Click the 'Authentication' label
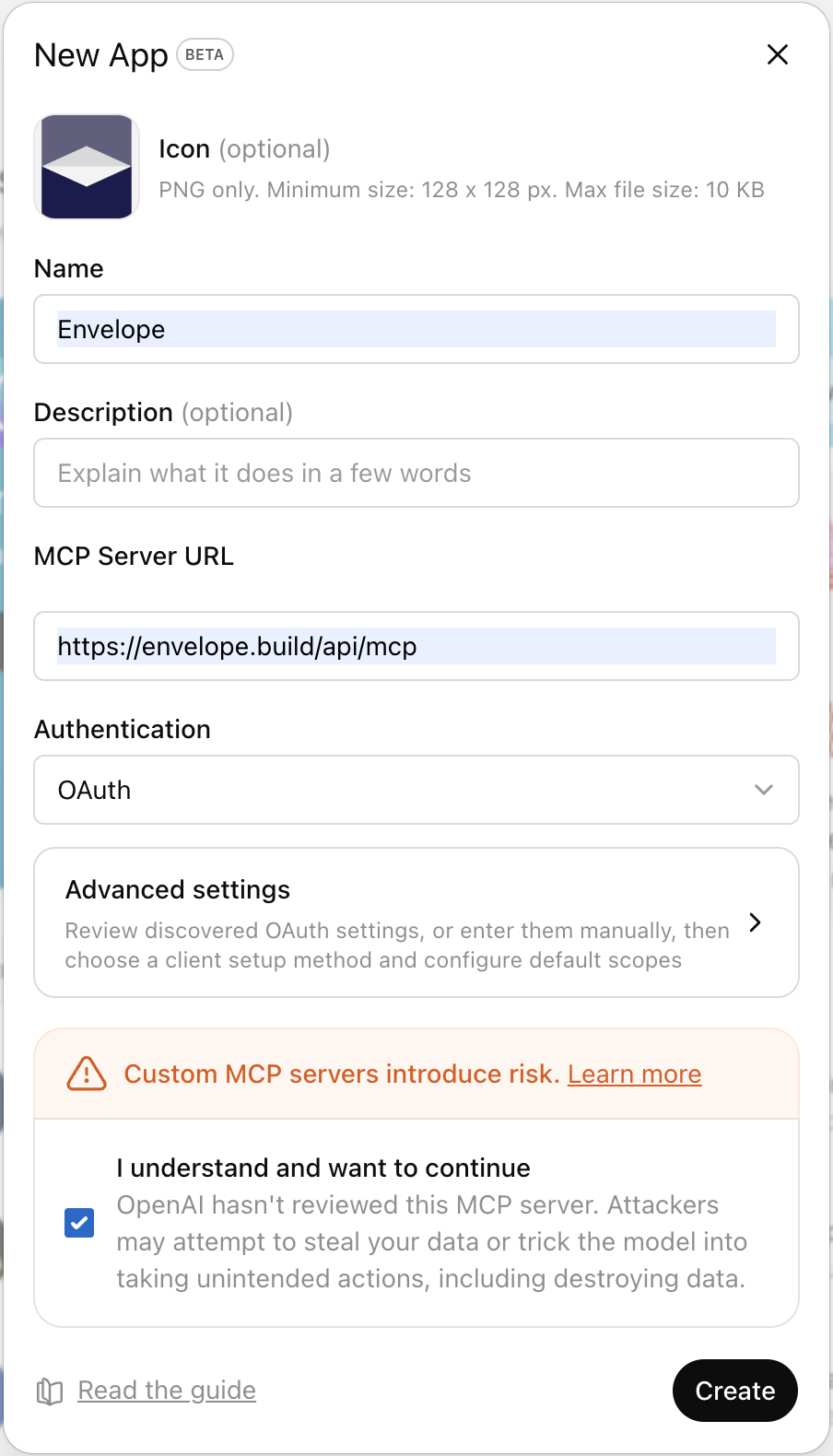The height and width of the screenshot is (1456, 833). click(123, 730)
